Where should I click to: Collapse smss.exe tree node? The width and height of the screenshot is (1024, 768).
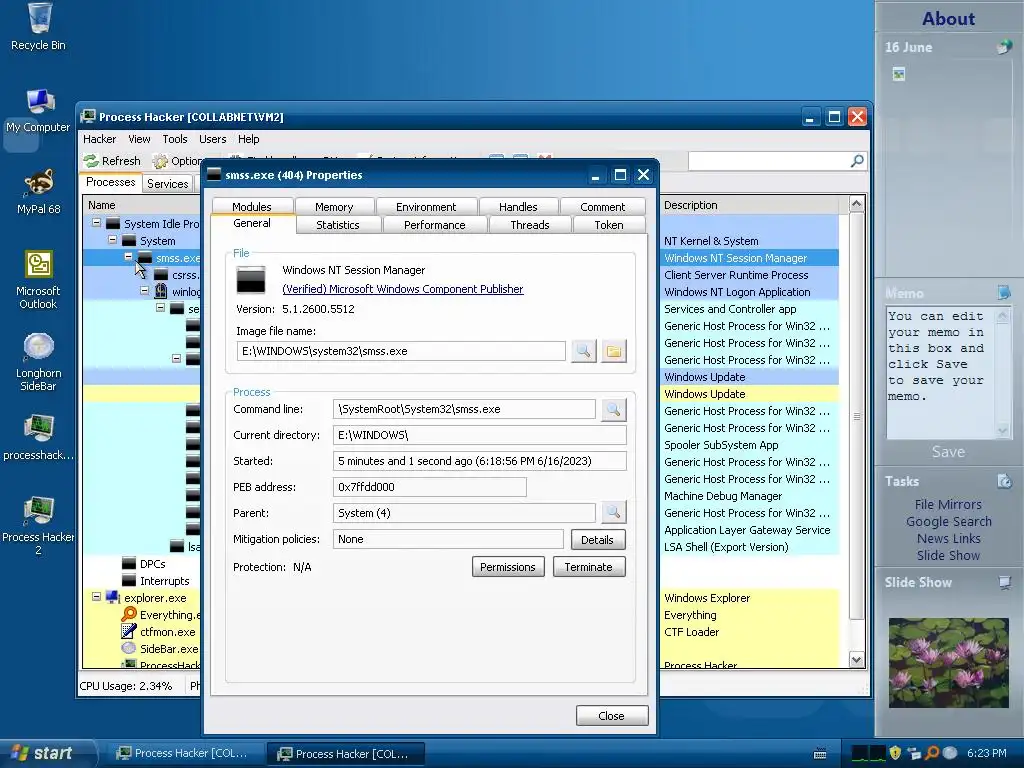click(x=129, y=257)
